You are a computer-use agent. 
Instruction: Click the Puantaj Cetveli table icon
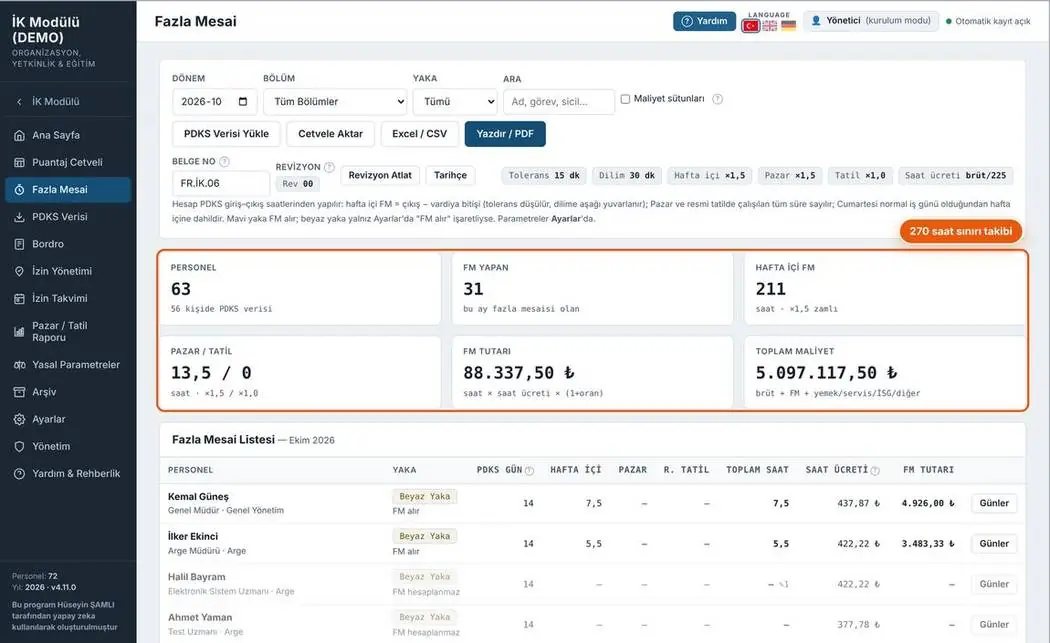[19, 163]
